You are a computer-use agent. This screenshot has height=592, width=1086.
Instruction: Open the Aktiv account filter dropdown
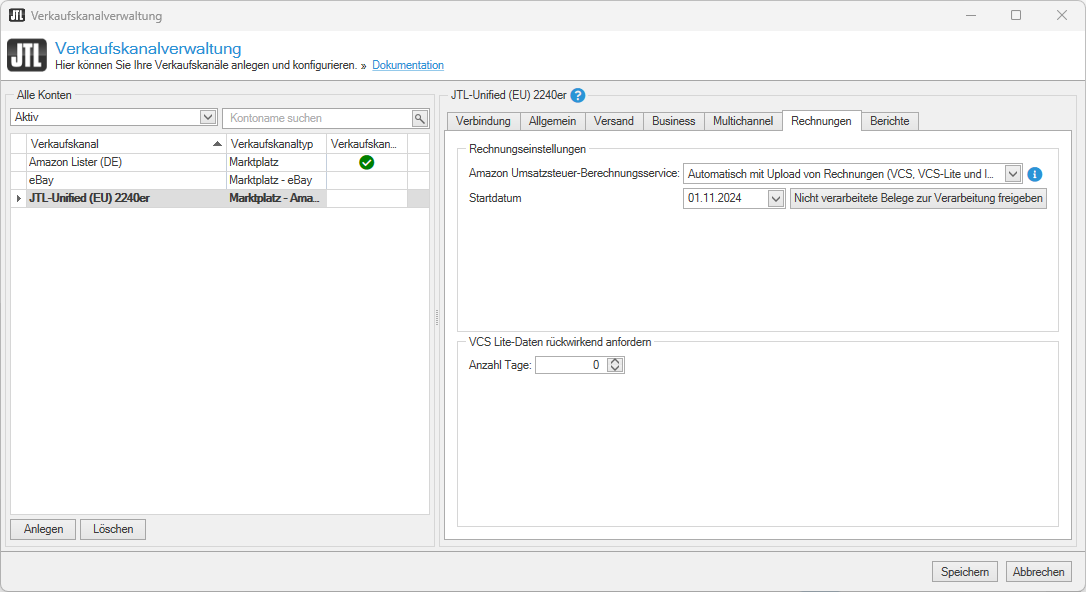pos(208,118)
